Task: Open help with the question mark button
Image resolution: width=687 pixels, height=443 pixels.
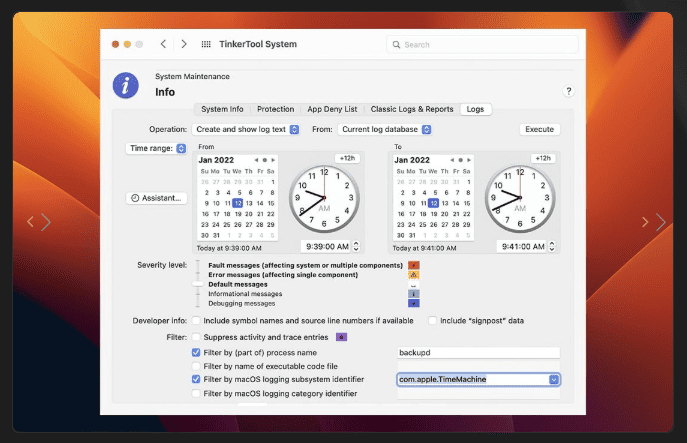Action: click(568, 91)
